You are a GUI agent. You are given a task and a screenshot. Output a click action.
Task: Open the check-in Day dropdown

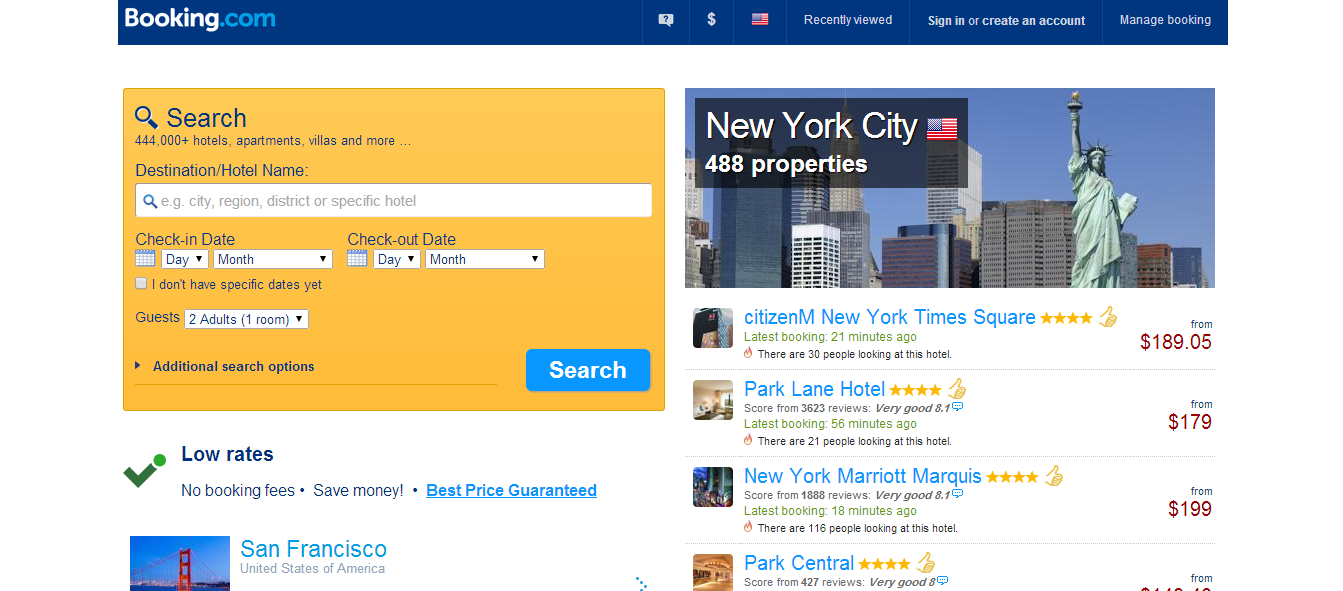(185, 259)
